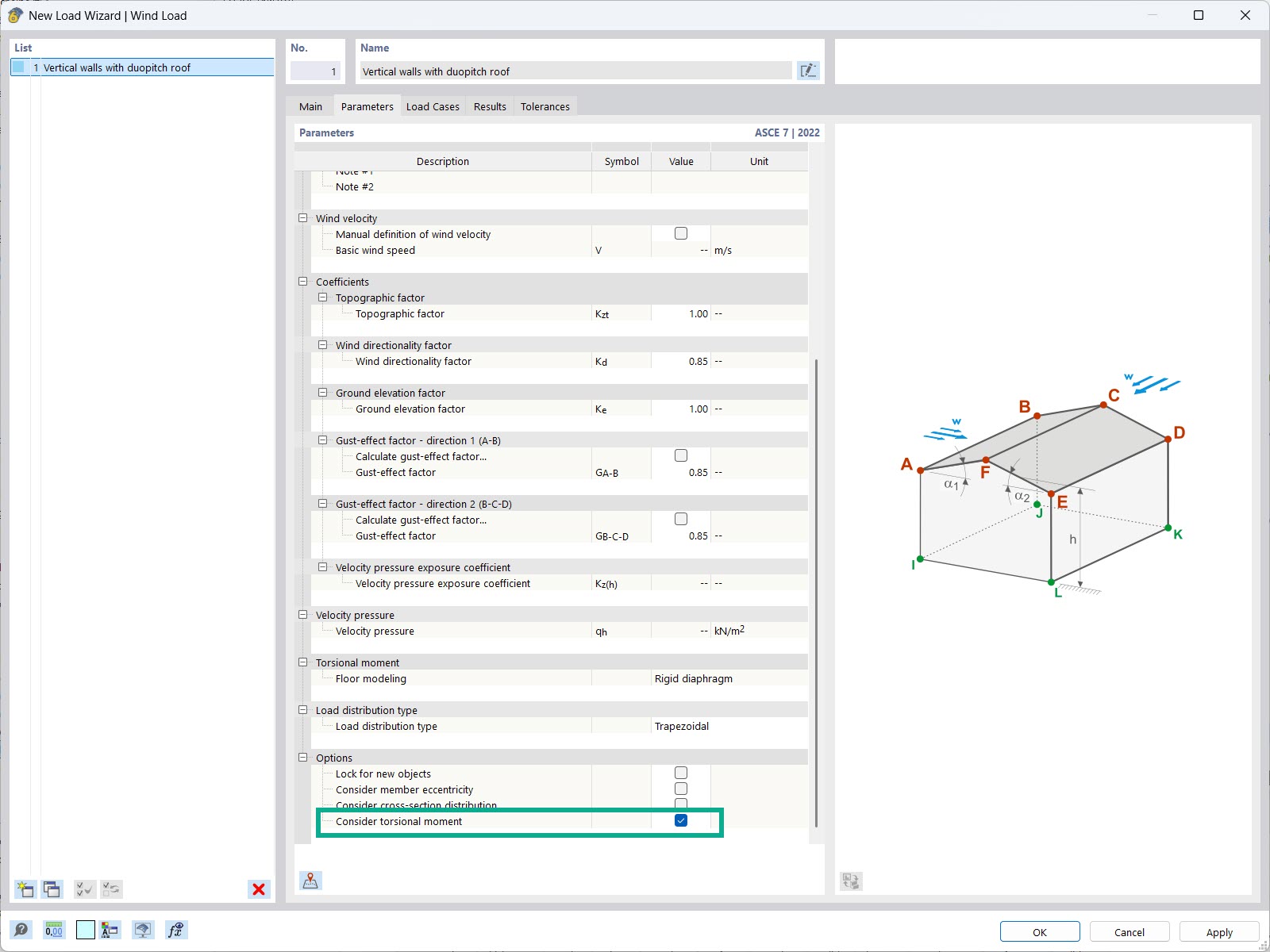Create a new wind load entry
Screen dimensions: 1270x952
pyautogui.click(x=25, y=889)
